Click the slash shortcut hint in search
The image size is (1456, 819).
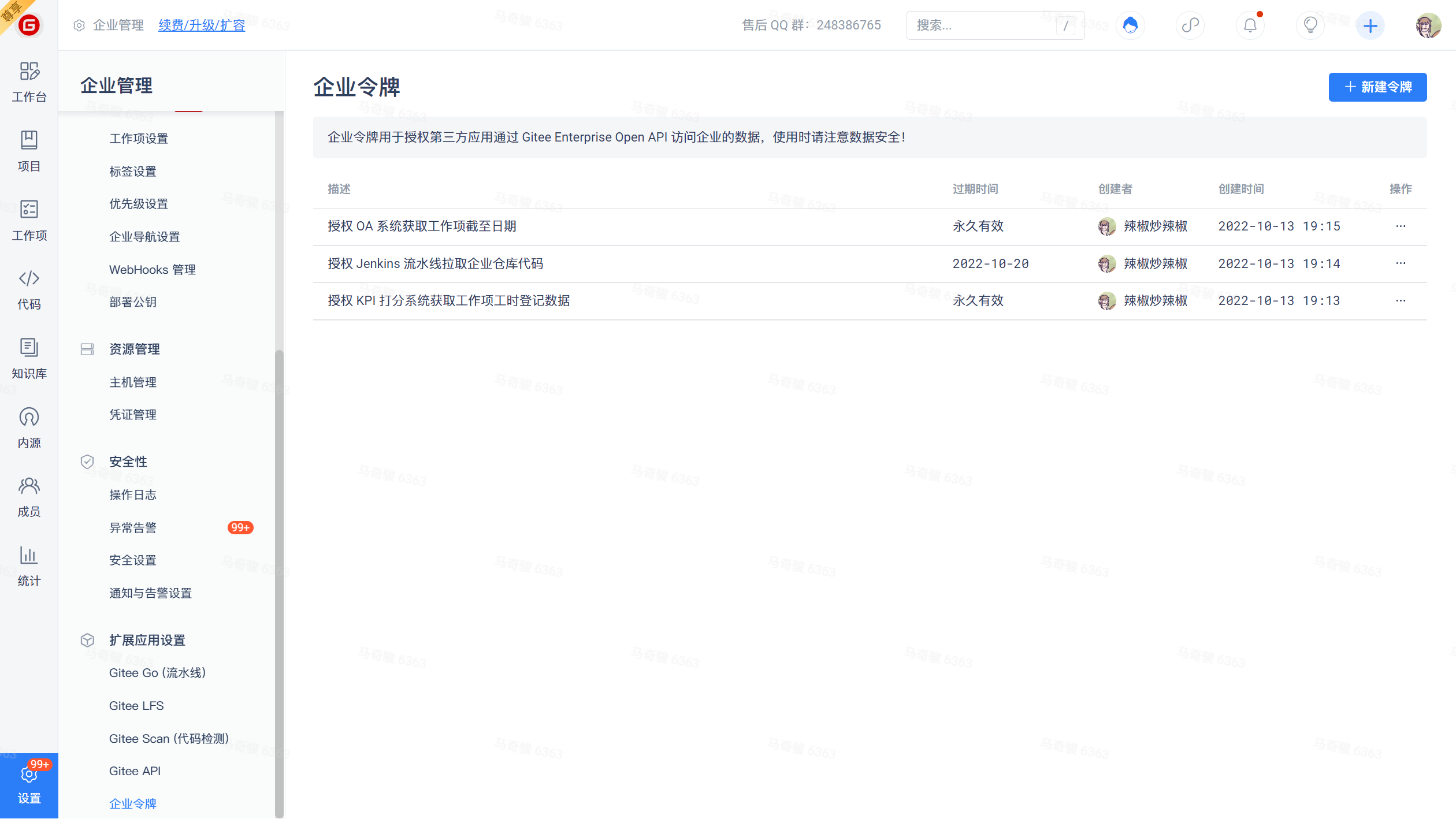pyautogui.click(x=1065, y=25)
